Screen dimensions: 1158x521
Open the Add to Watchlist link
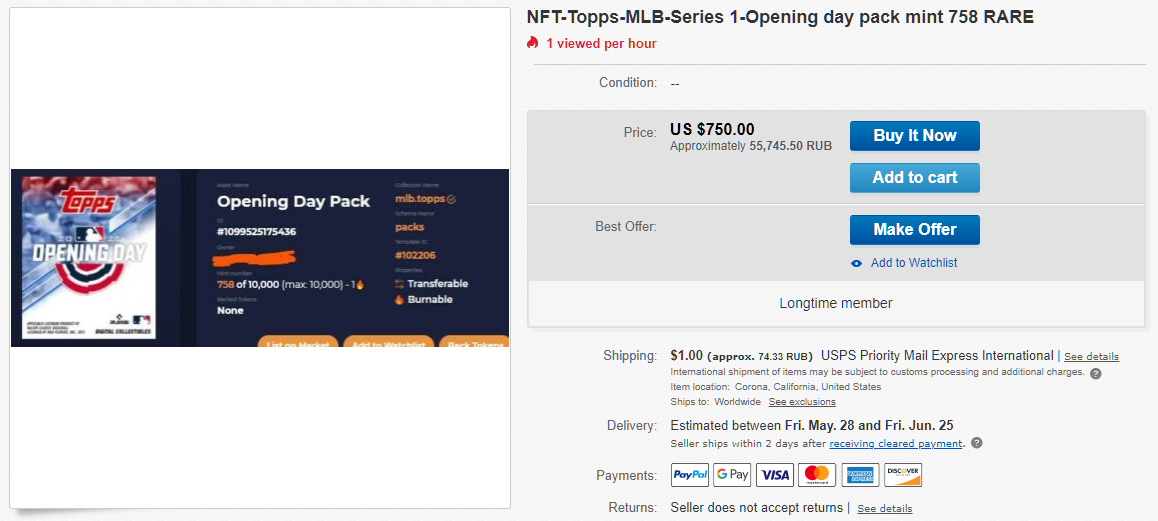pos(913,263)
